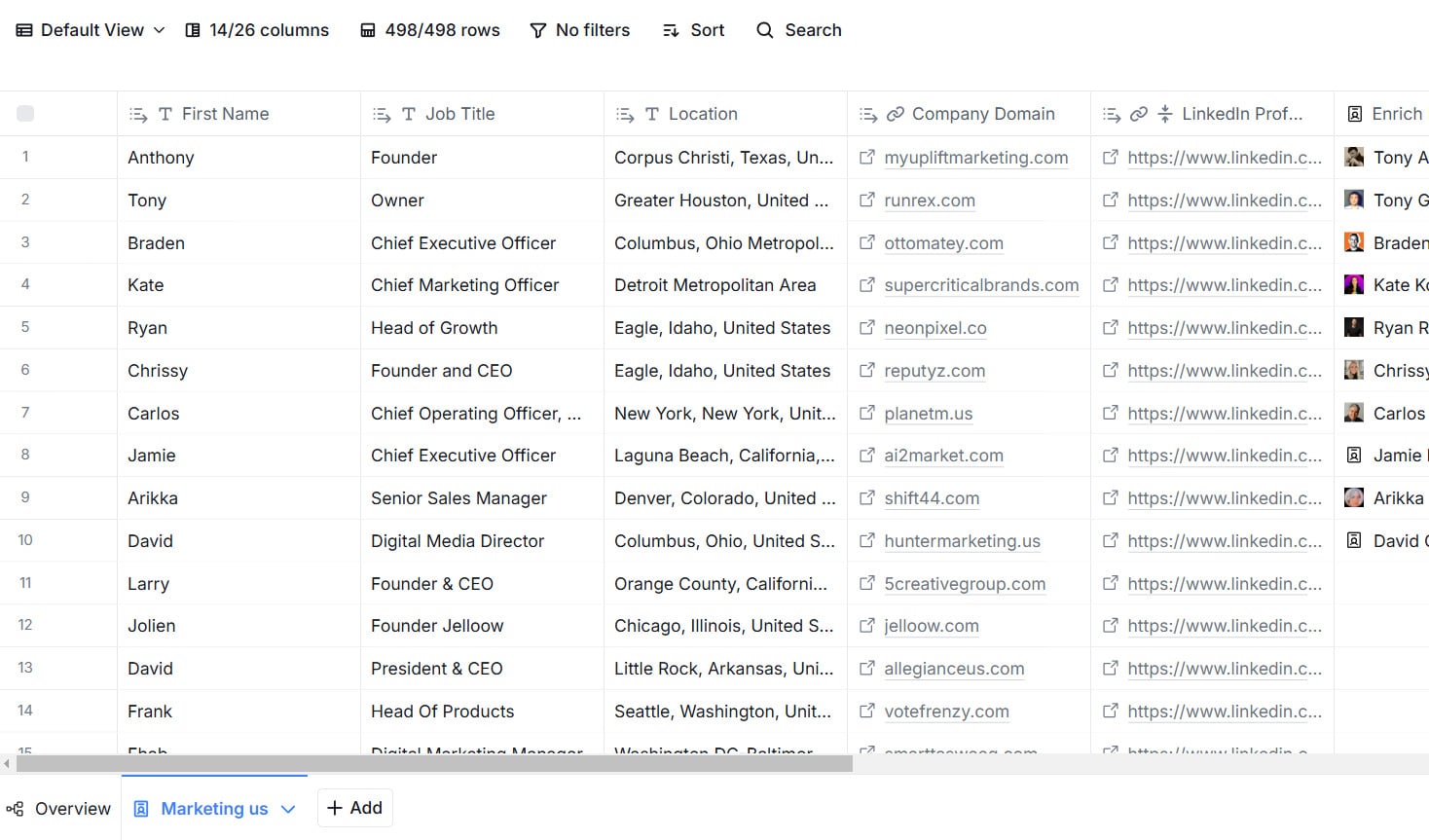Click Kate's profile avatar thumbnail
1429x840 pixels.
[1354, 284]
